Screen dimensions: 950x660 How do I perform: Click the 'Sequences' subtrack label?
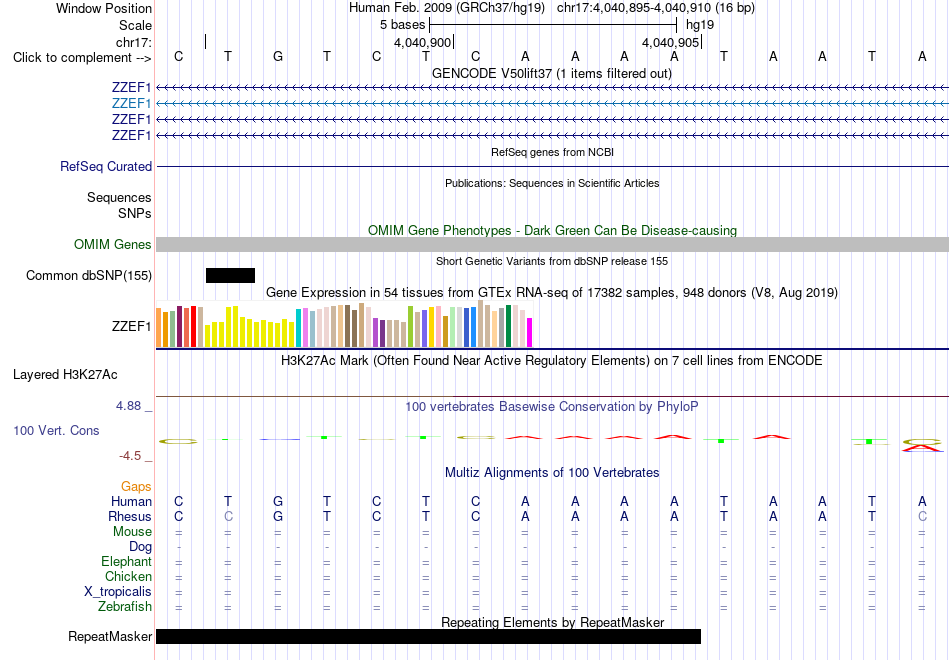point(119,198)
